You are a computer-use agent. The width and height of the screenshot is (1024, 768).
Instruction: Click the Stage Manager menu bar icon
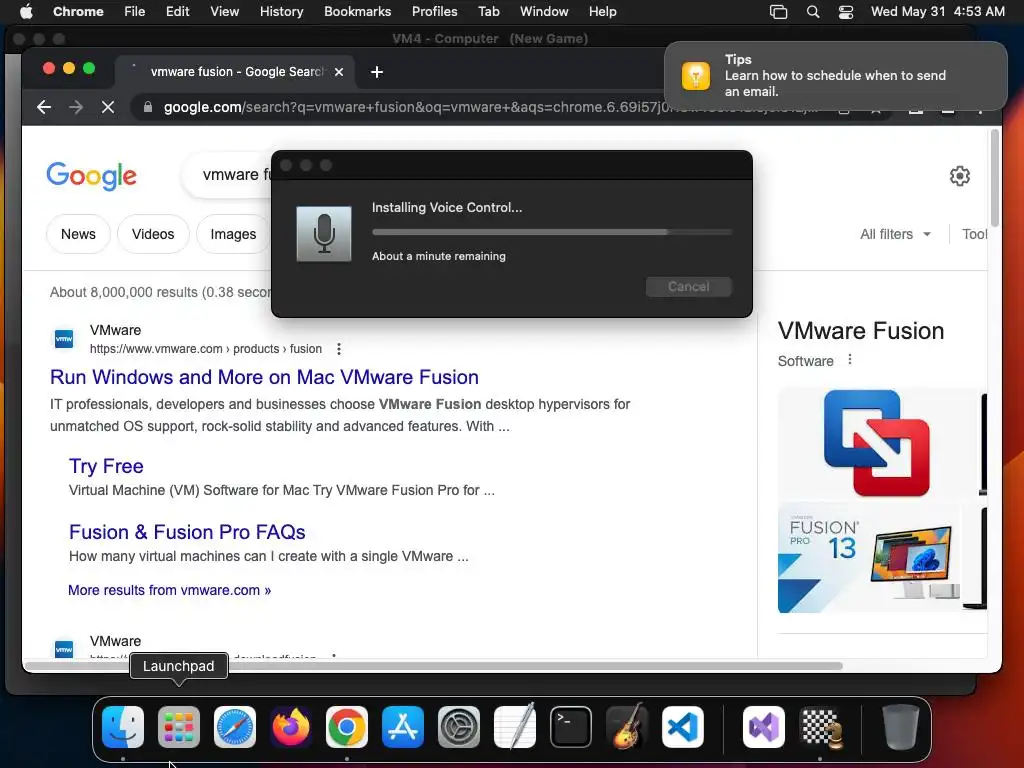778,12
